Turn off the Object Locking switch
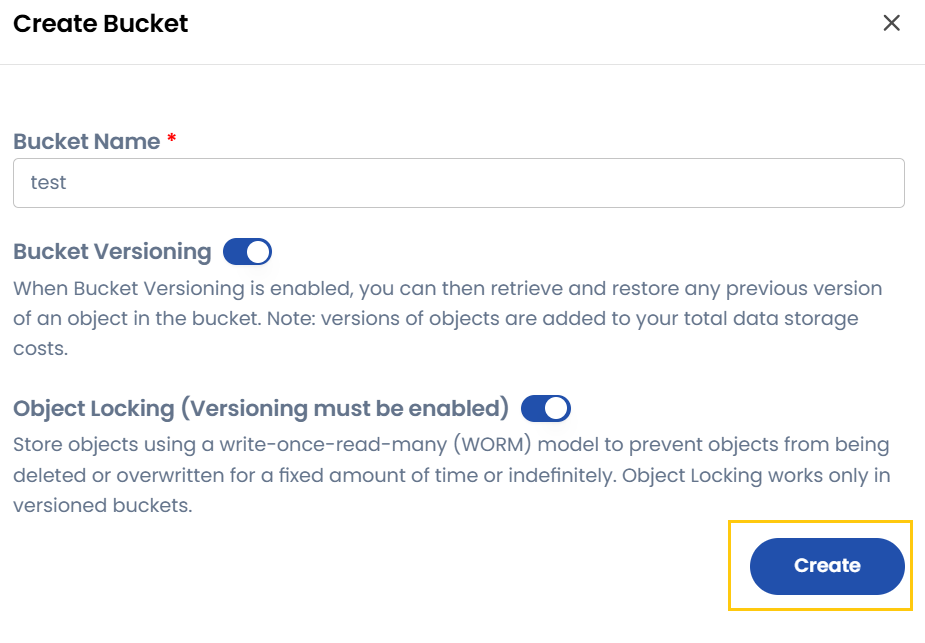The image size is (925, 643). click(x=545, y=408)
